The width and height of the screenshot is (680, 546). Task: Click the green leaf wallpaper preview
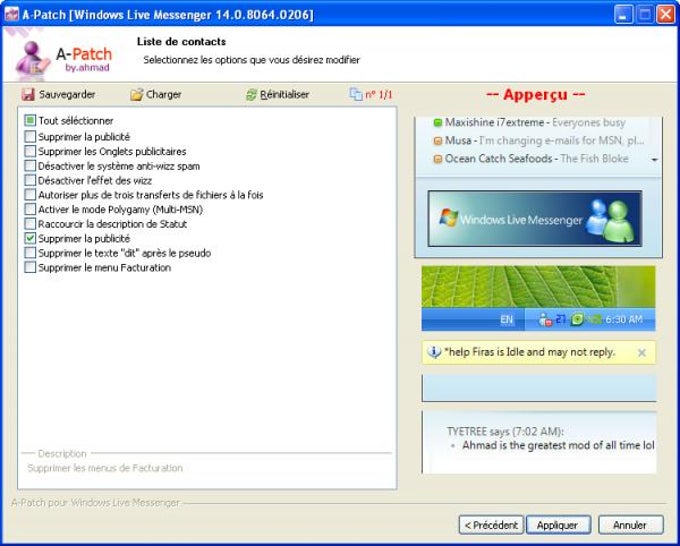538,287
